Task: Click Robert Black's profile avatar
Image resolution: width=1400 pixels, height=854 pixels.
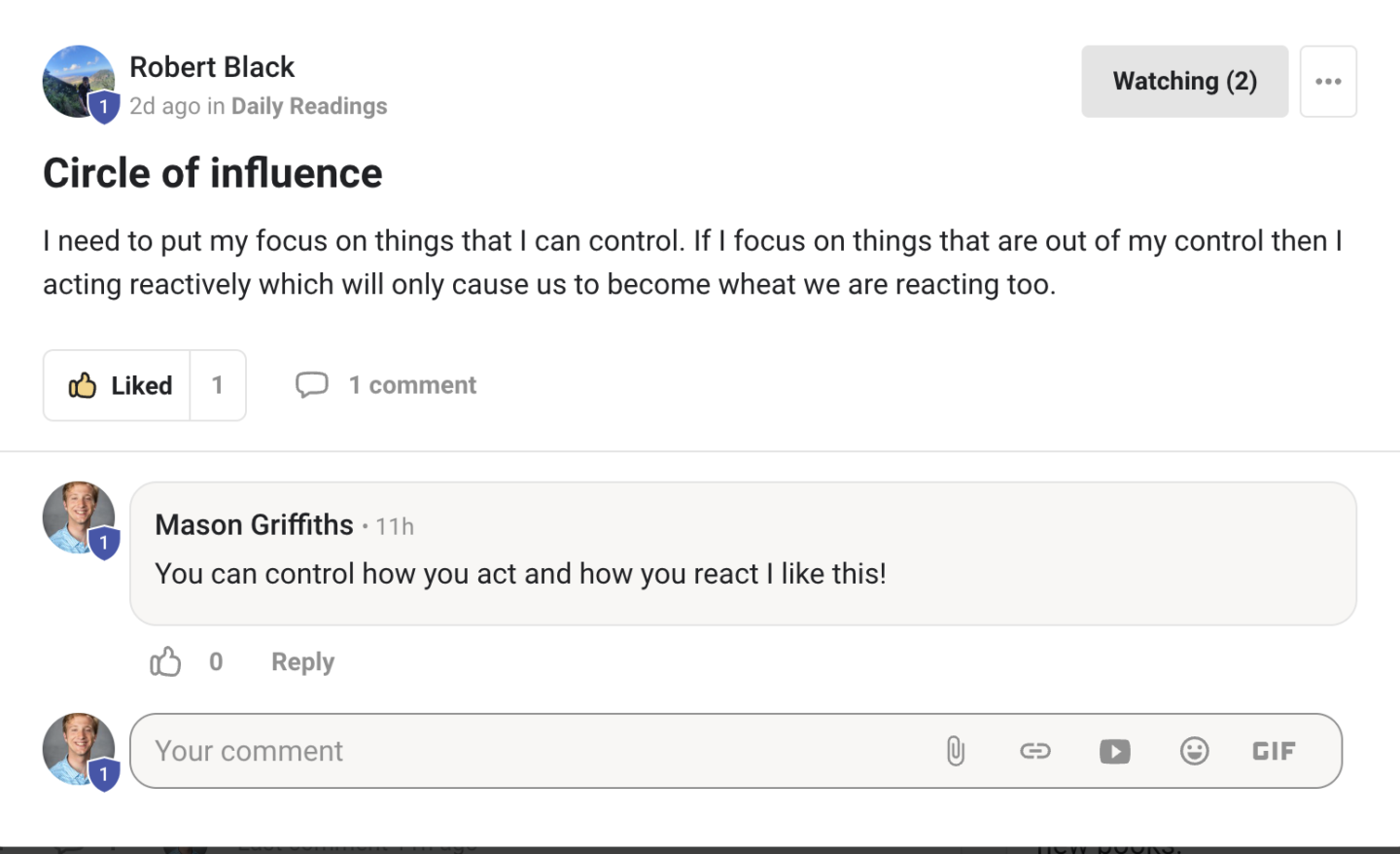Action: click(79, 82)
